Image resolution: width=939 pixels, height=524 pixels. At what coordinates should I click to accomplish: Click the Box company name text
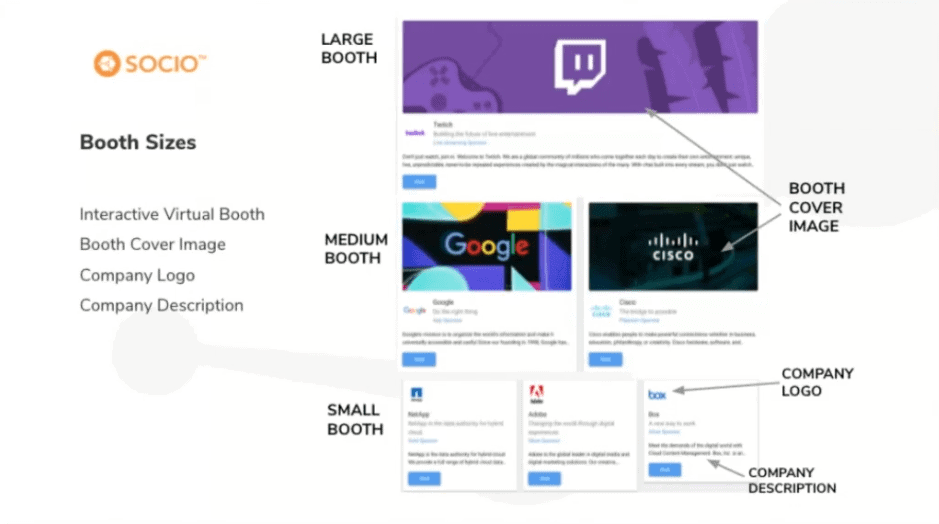coord(653,414)
